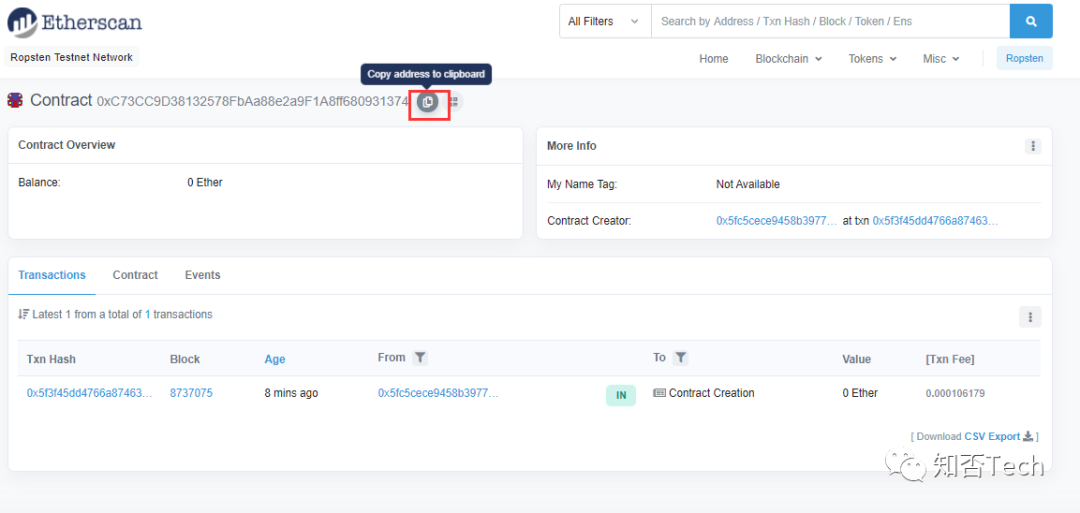Click total of 1 transactions link

(147, 314)
